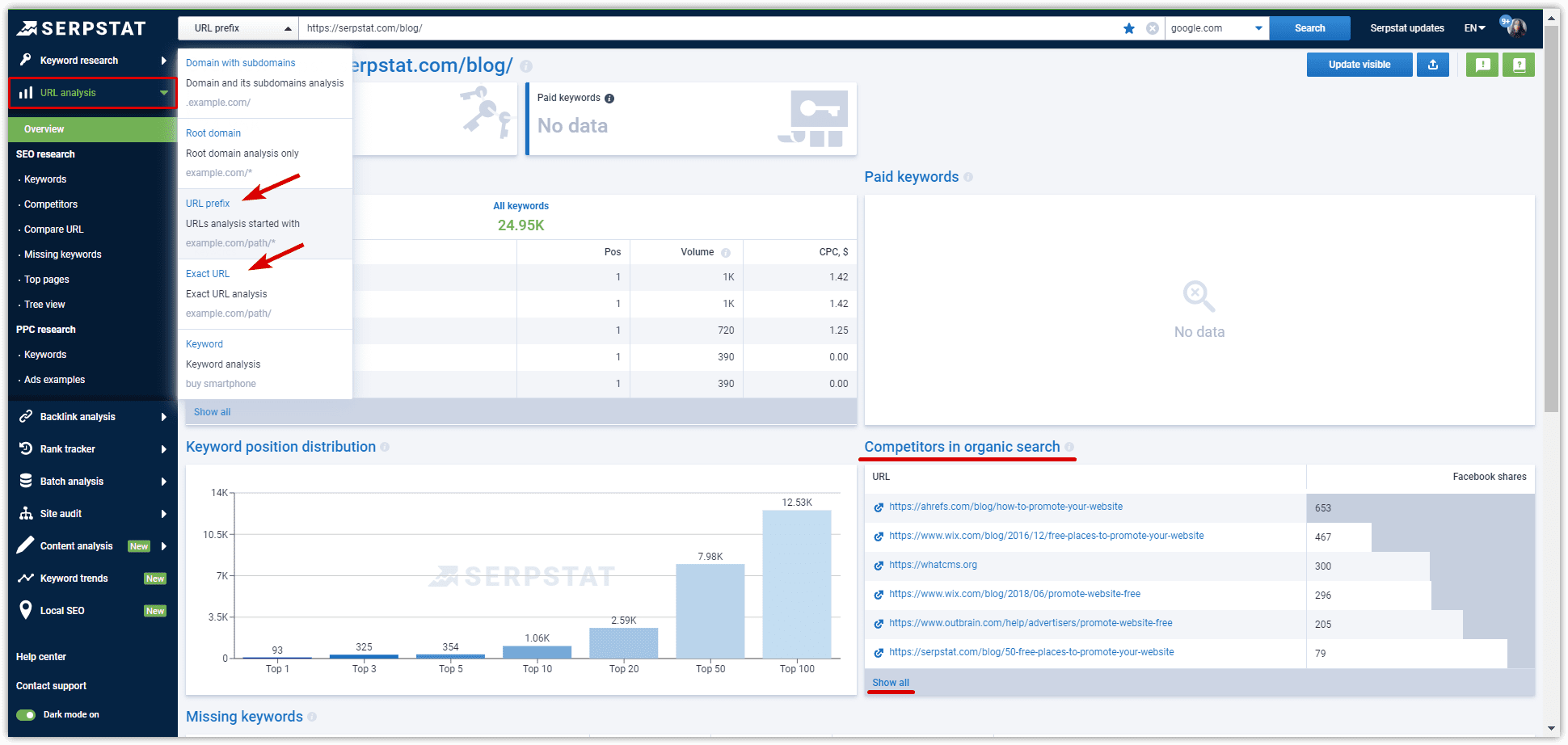Select Domain with subdomains option

(265, 83)
